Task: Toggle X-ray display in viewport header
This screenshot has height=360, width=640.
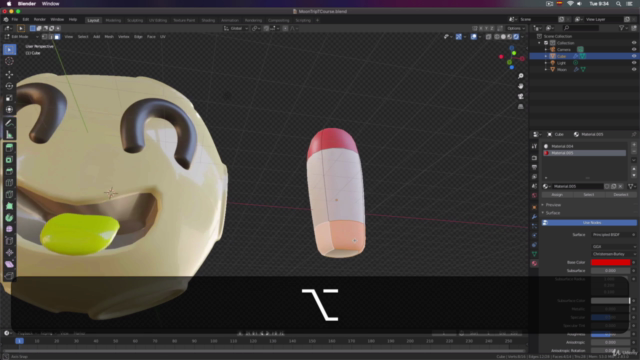Action: 489,37
